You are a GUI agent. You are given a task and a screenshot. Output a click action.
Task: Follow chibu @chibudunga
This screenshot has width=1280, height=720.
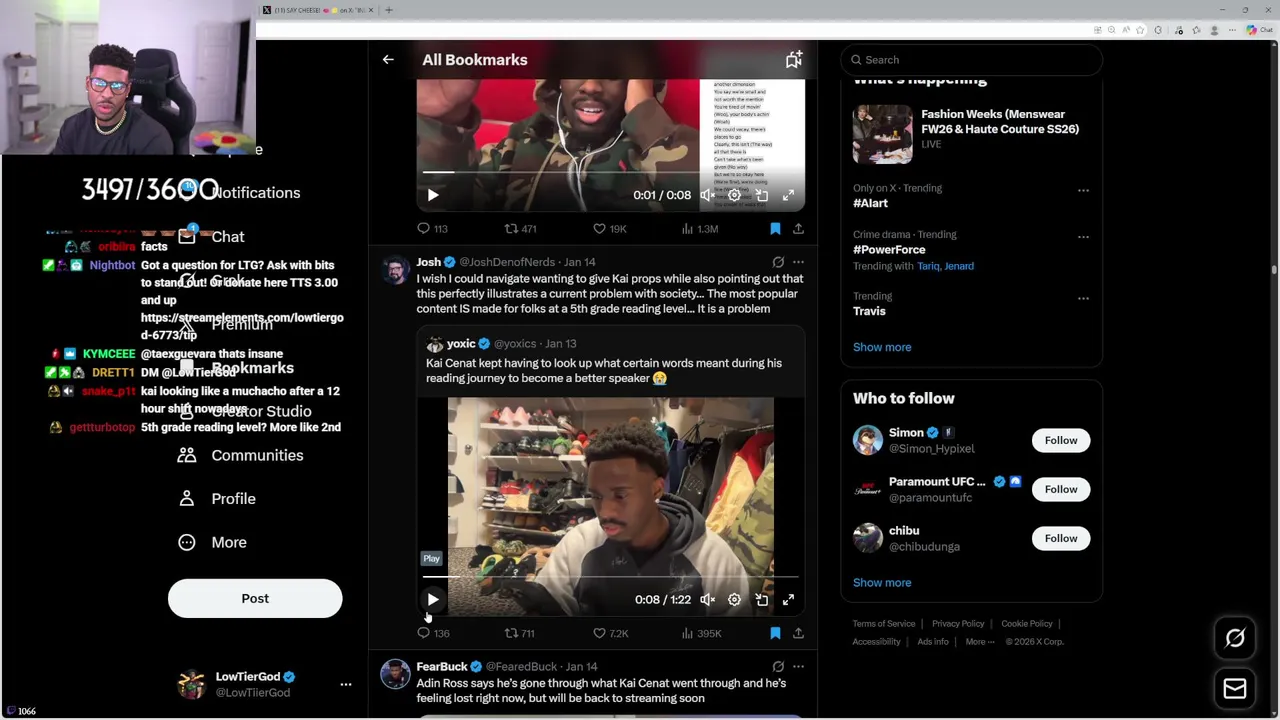coord(1061,538)
